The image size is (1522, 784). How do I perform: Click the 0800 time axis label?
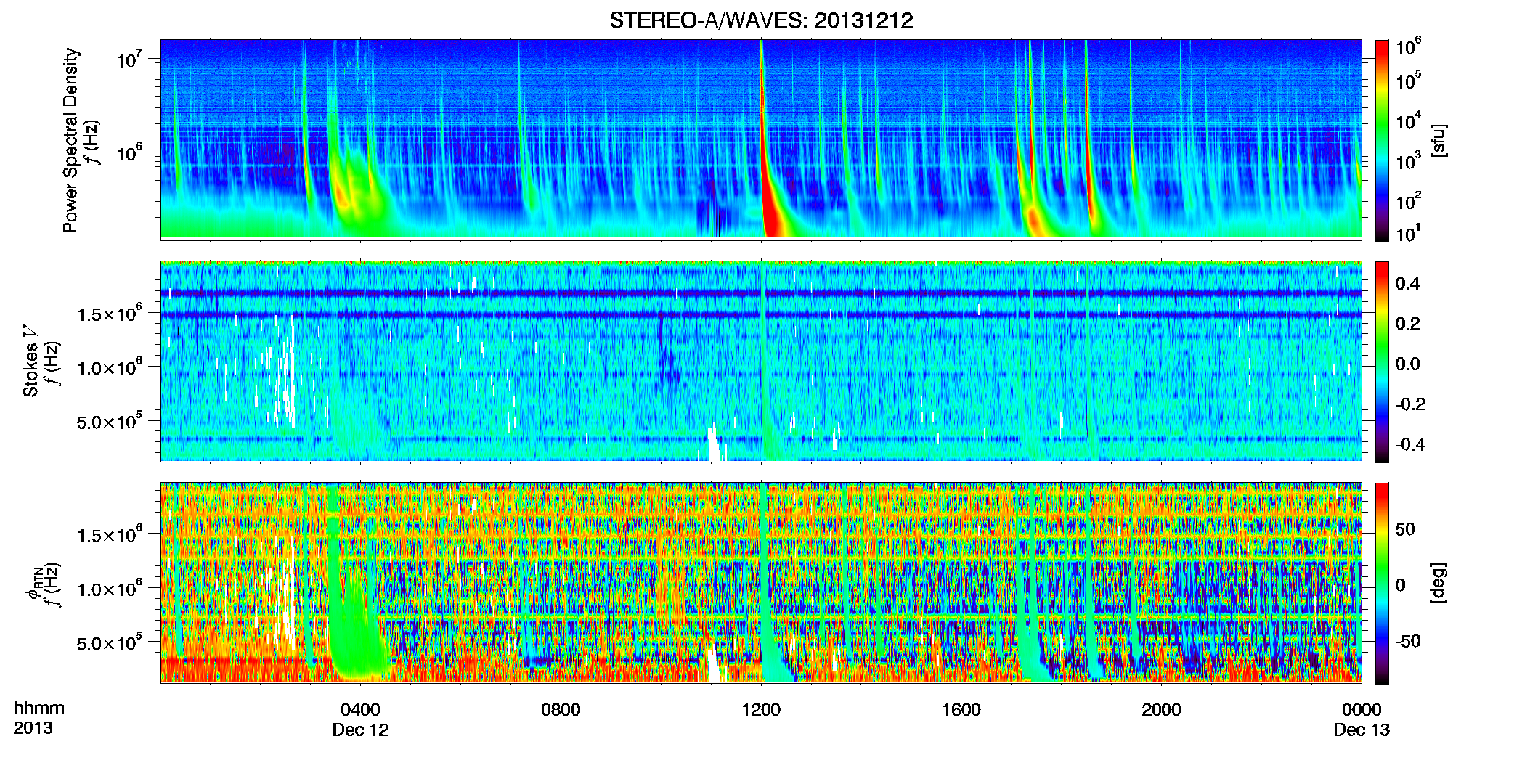coord(561,710)
